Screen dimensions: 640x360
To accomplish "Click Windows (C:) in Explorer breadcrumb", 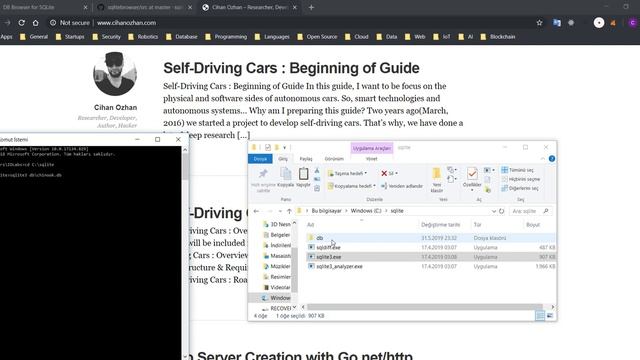I will tap(366, 211).
